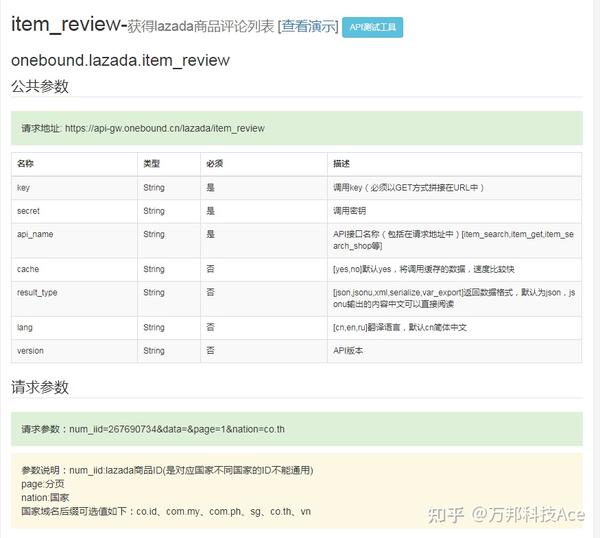Click the 否 value in cache row
Screen dimensions: 600x538
[x=210, y=269]
